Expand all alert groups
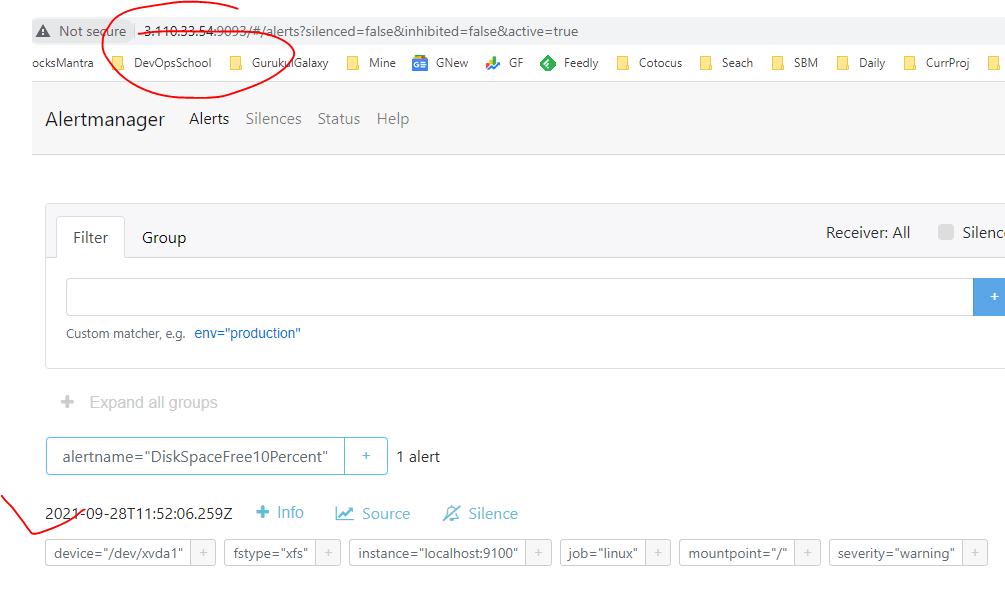1005x609 pixels. pos(139,402)
